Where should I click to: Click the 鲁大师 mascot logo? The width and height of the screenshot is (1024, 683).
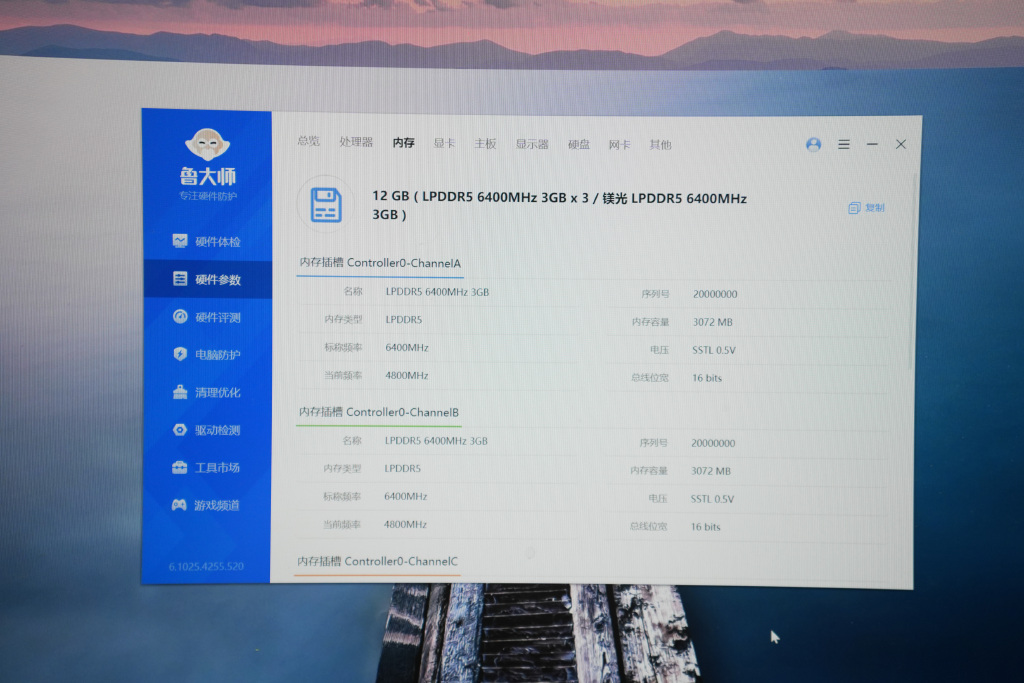[x=208, y=144]
